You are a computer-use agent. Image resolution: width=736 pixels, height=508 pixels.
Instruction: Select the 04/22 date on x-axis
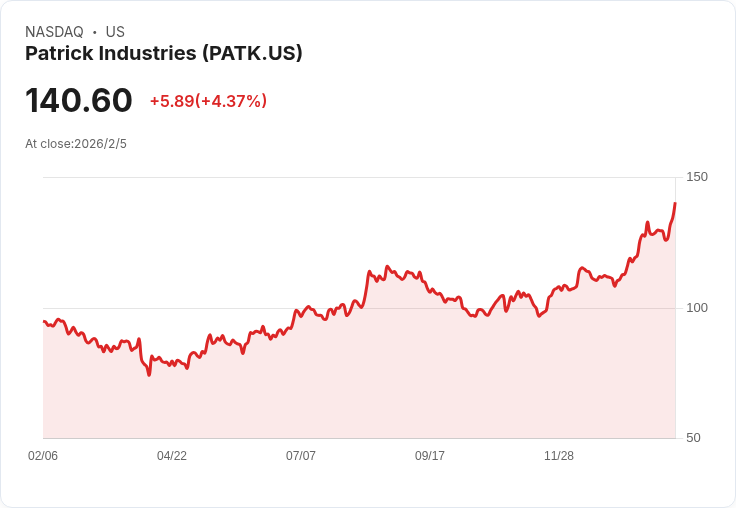(x=172, y=456)
